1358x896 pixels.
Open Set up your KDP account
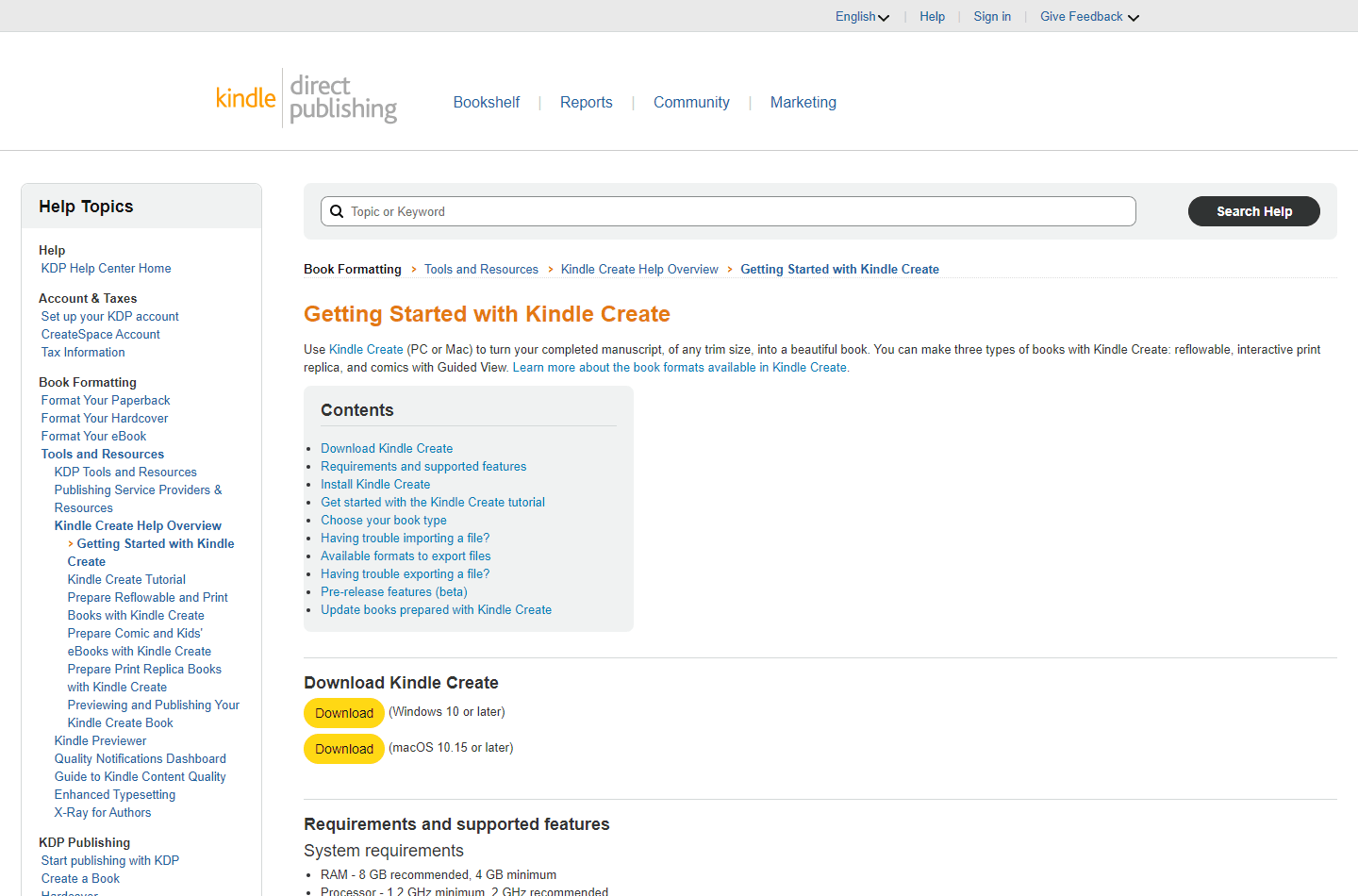109,316
